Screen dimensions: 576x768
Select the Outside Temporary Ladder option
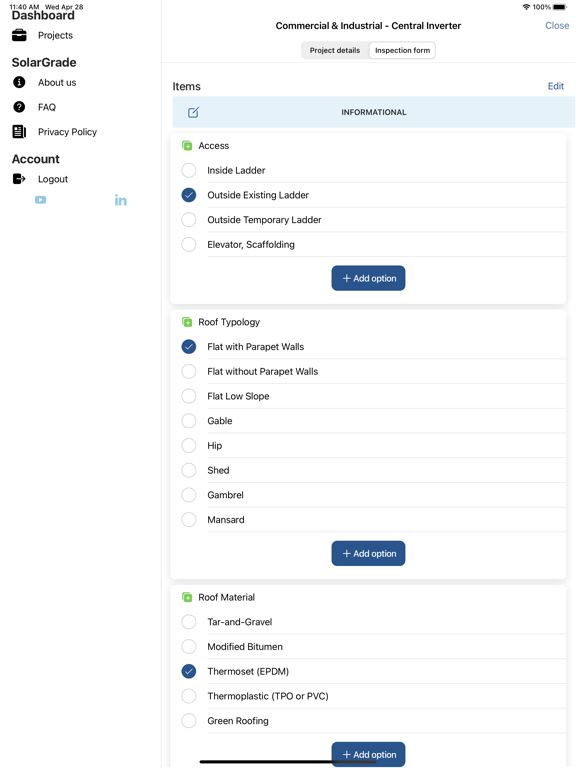click(x=189, y=219)
